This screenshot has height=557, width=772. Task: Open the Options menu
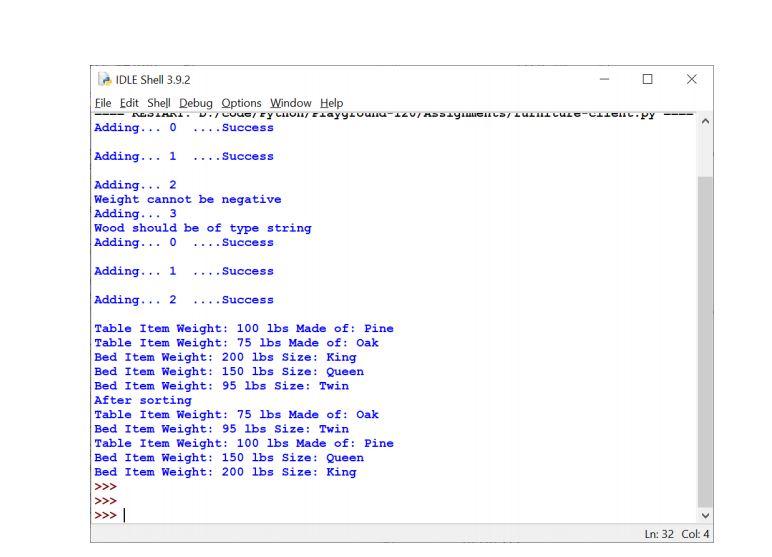coord(241,103)
